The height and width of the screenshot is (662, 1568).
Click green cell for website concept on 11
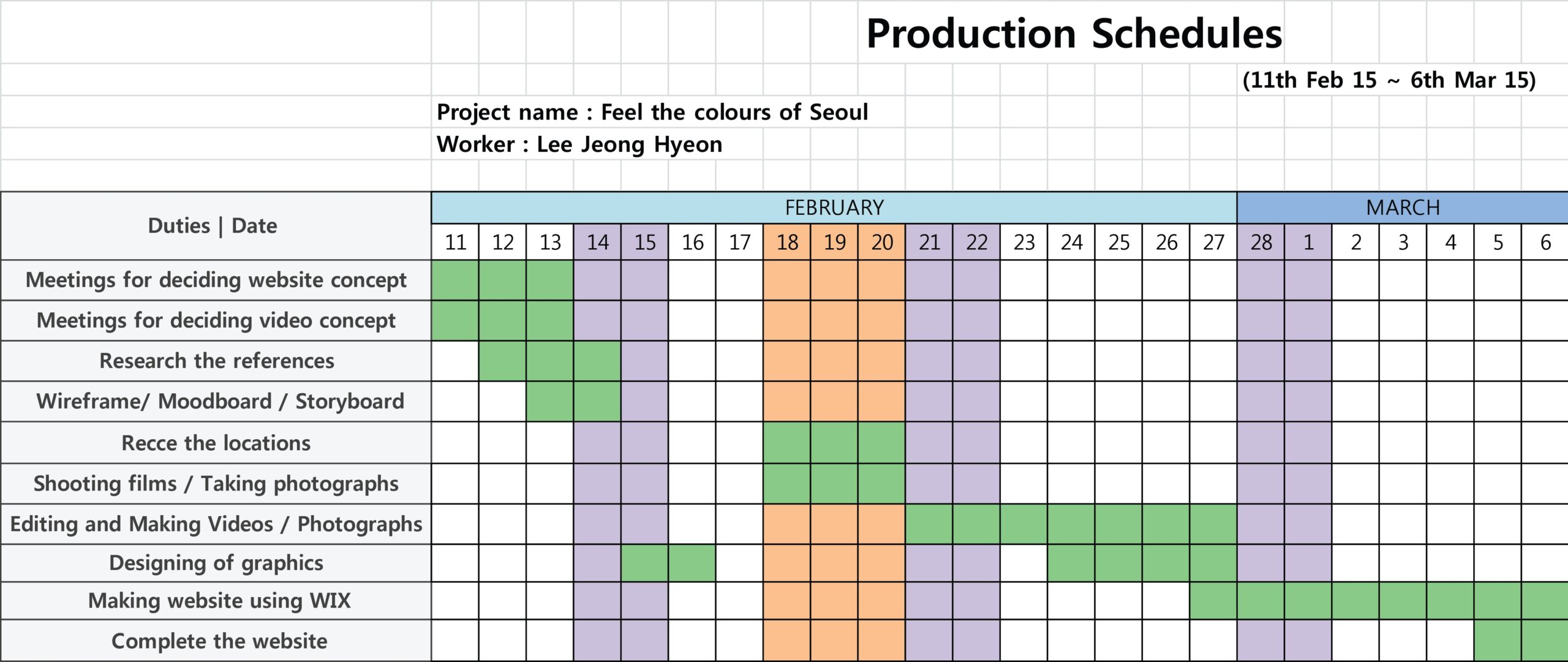pyautogui.click(x=455, y=280)
